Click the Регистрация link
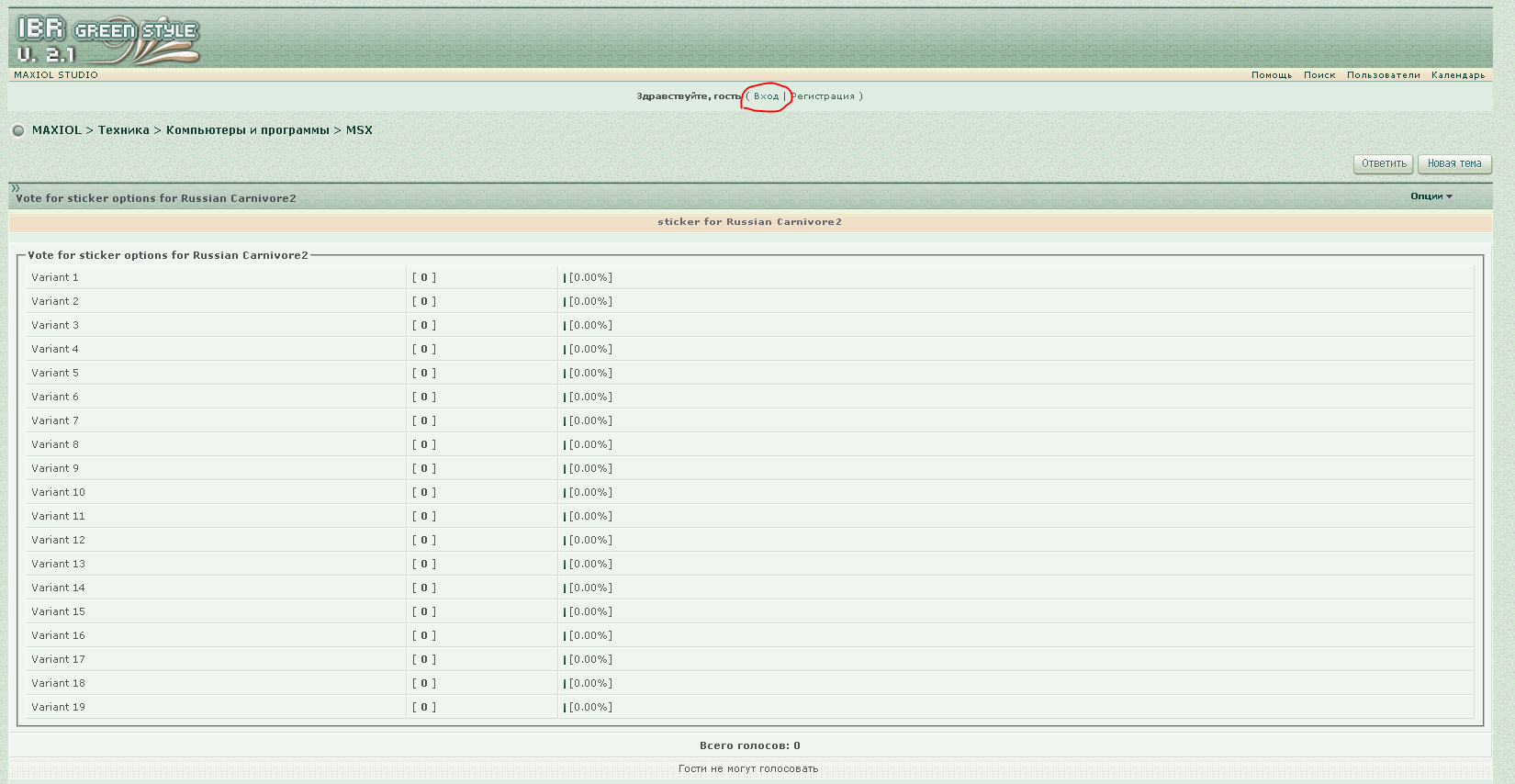Image resolution: width=1515 pixels, height=784 pixels. (823, 96)
